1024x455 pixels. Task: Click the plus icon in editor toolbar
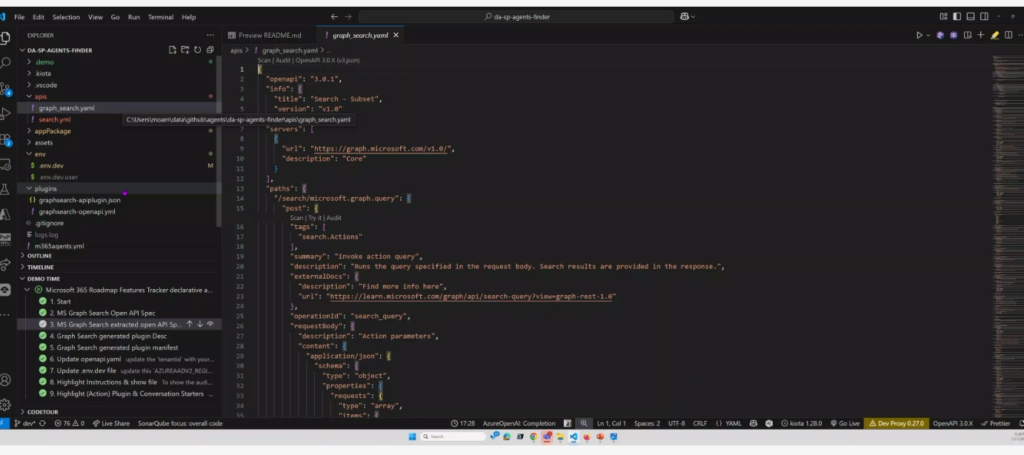pos(980,35)
